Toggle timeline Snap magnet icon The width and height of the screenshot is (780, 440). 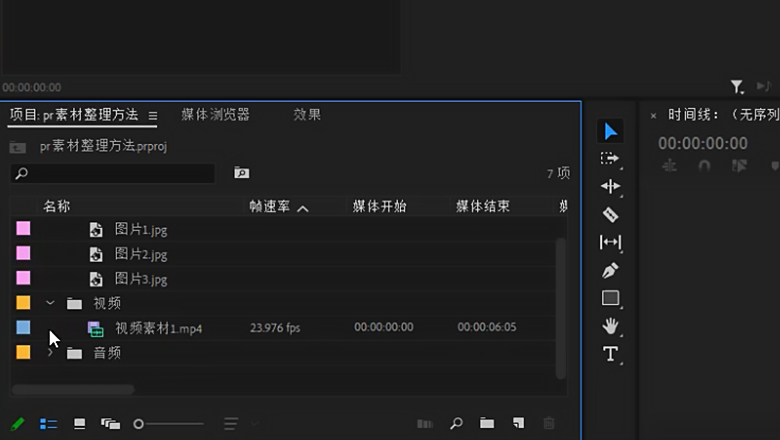[x=704, y=166]
